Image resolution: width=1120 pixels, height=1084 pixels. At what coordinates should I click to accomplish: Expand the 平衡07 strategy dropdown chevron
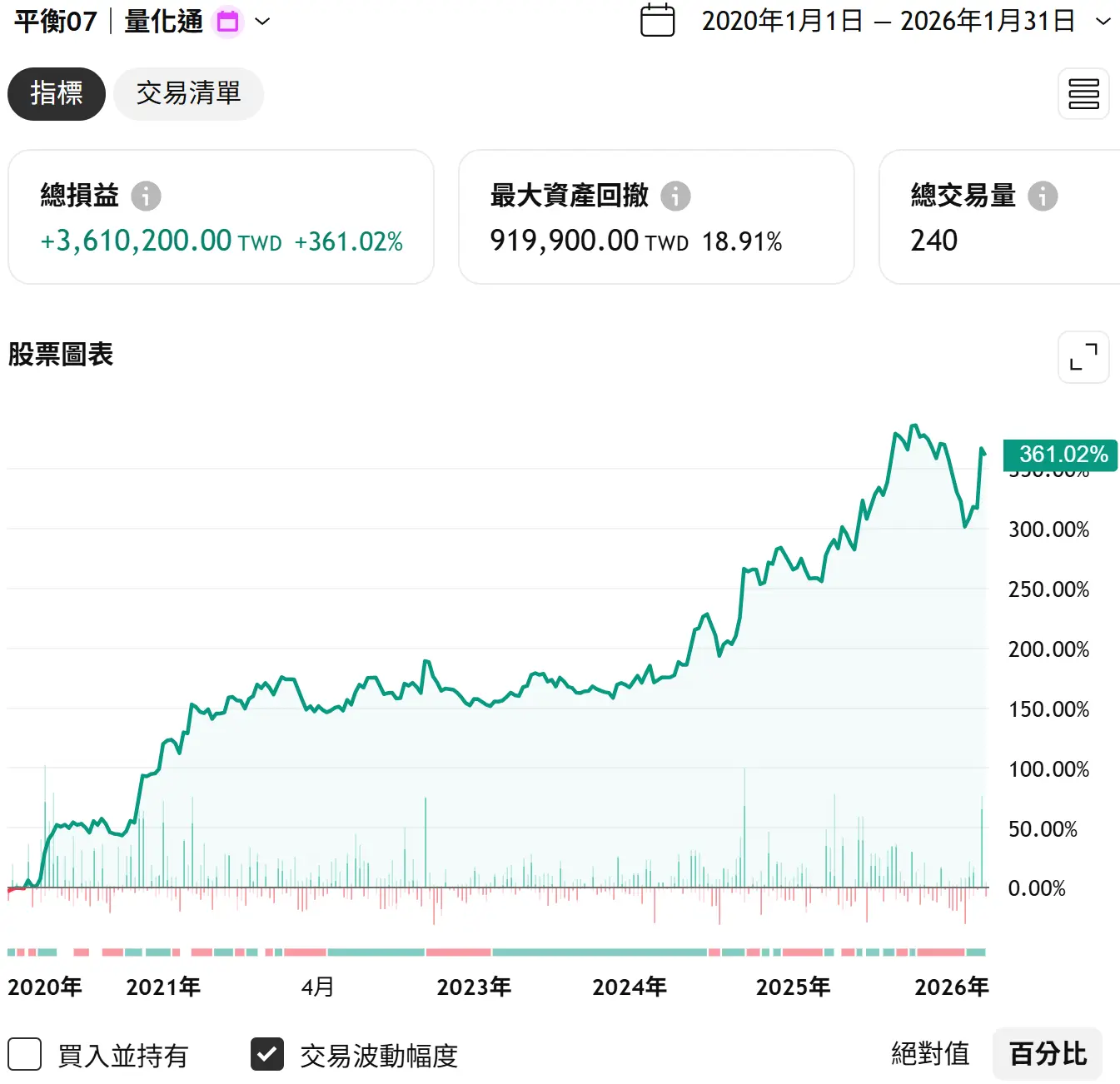262,22
